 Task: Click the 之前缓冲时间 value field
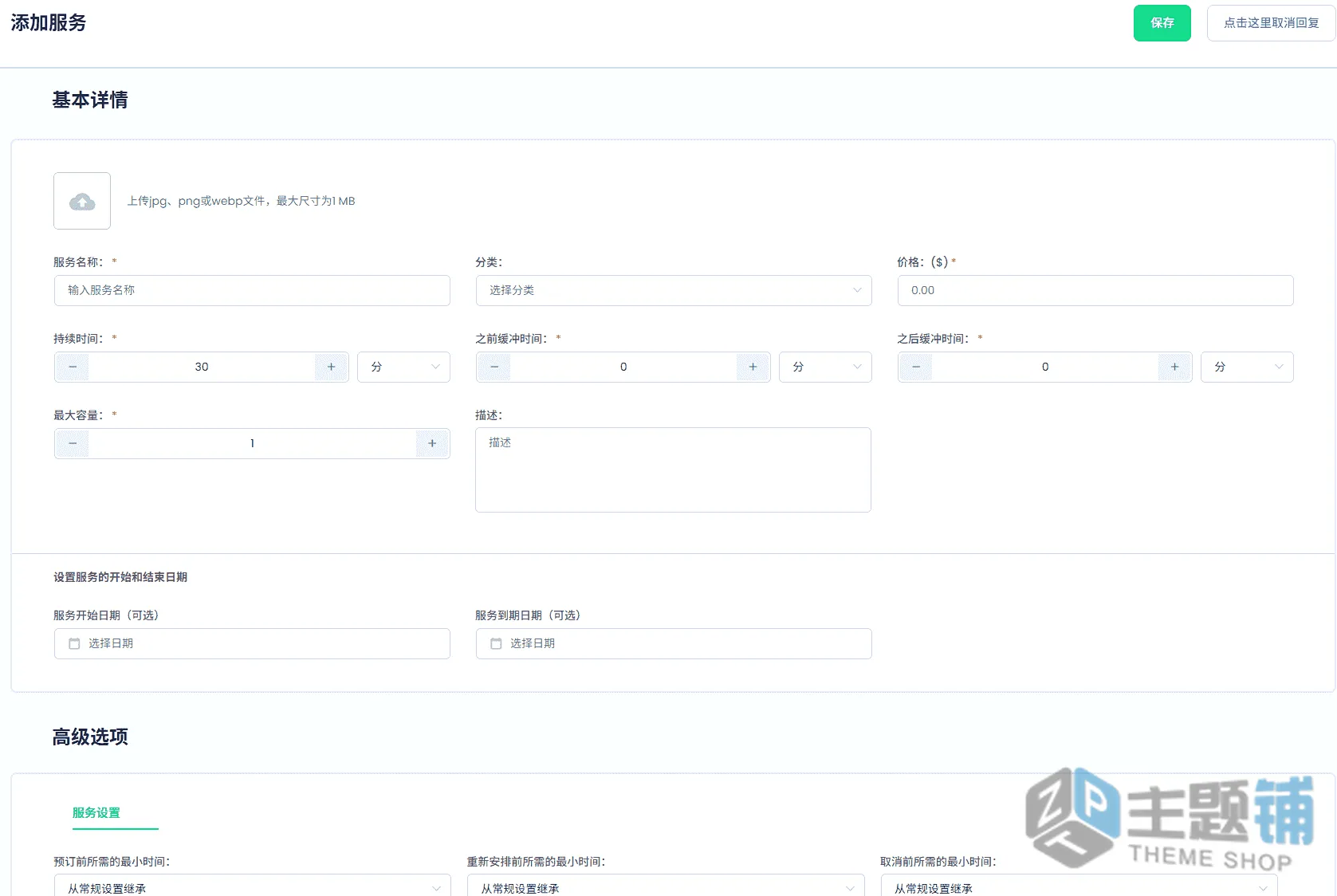[x=623, y=367]
